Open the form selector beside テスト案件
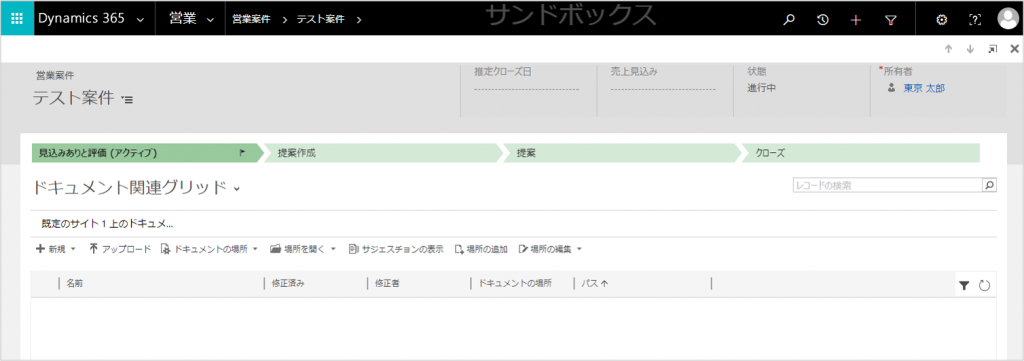This screenshot has height=361, width=1024. click(x=127, y=99)
